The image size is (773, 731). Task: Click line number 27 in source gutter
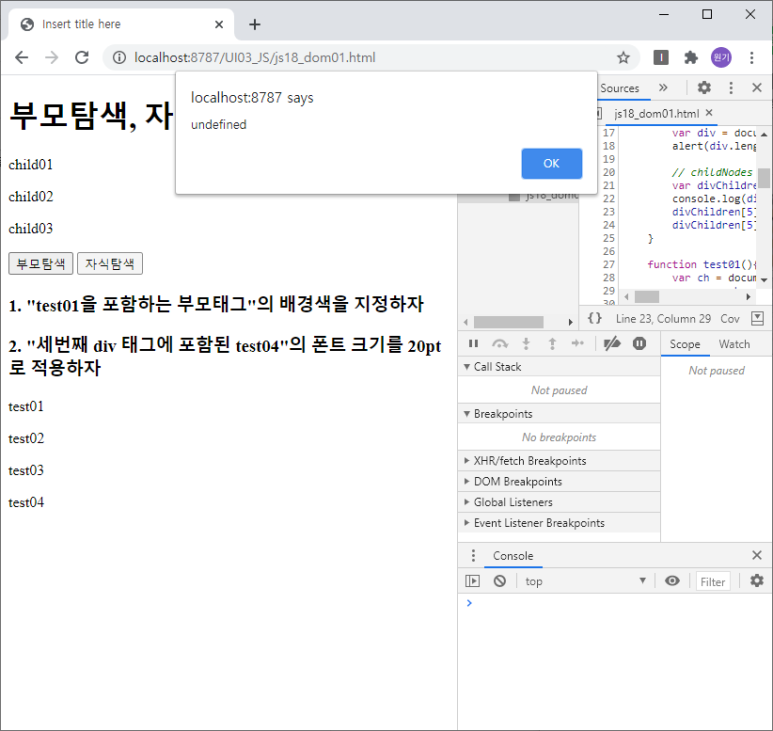pyautogui.click(x=609, y=264)
